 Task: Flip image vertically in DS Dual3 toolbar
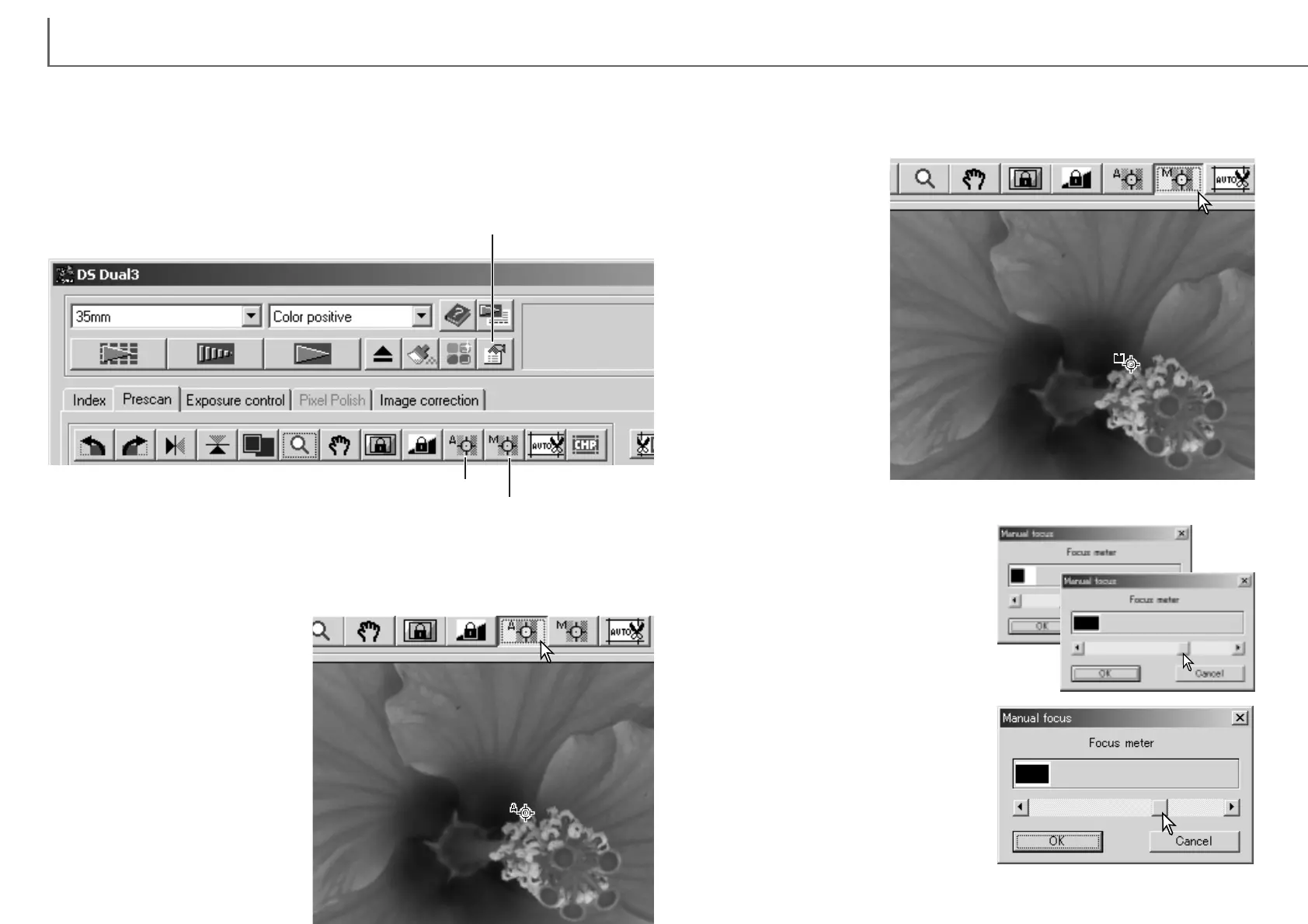point(217,446)
